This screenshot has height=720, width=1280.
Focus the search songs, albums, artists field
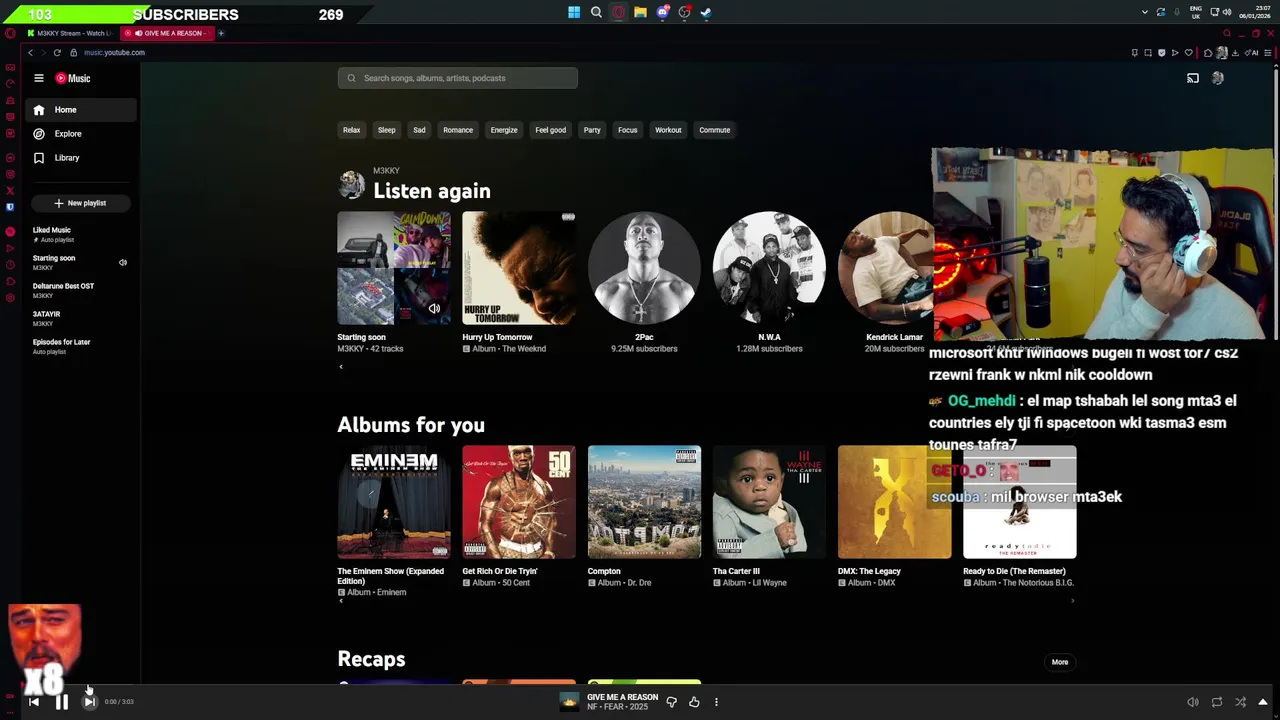click(x=457, y=78)
